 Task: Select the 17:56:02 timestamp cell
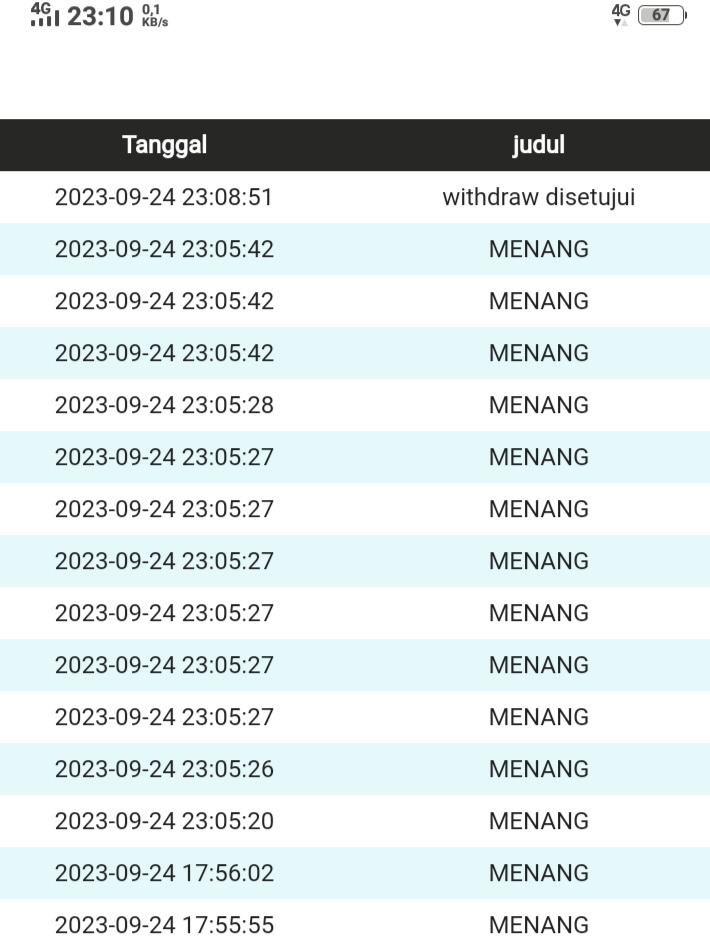[x=164, y=874]
